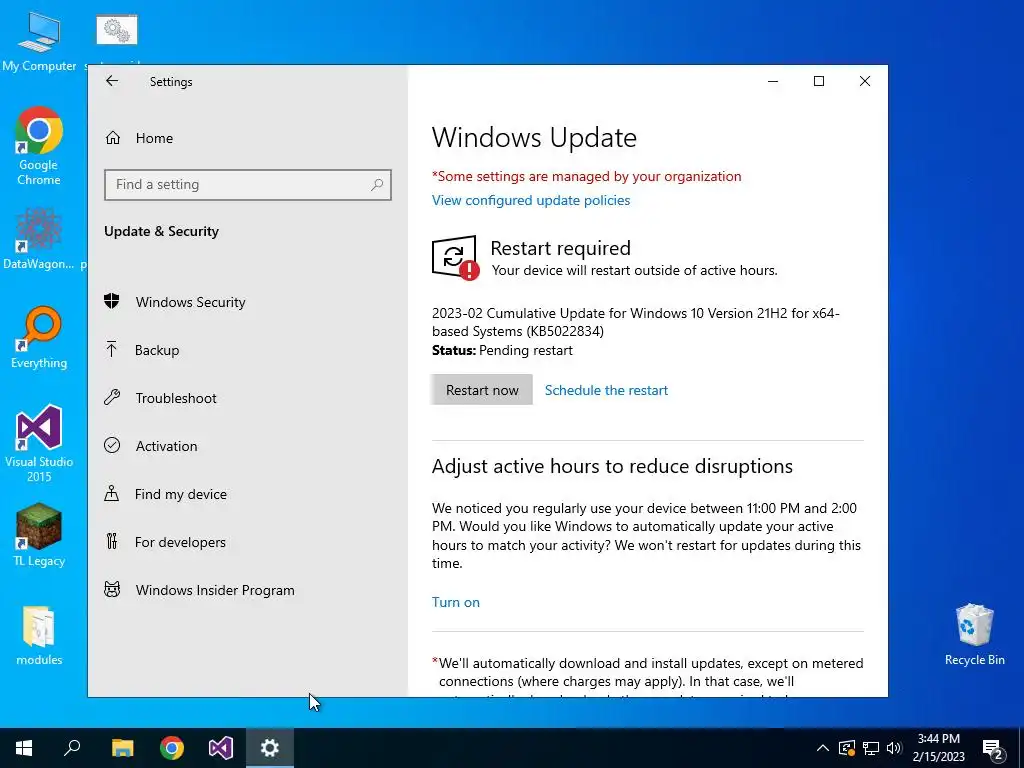This screenshot has height=768, width=1024.
Task: Click the search magnifier in Find a setting
Action: coord(377,185)
